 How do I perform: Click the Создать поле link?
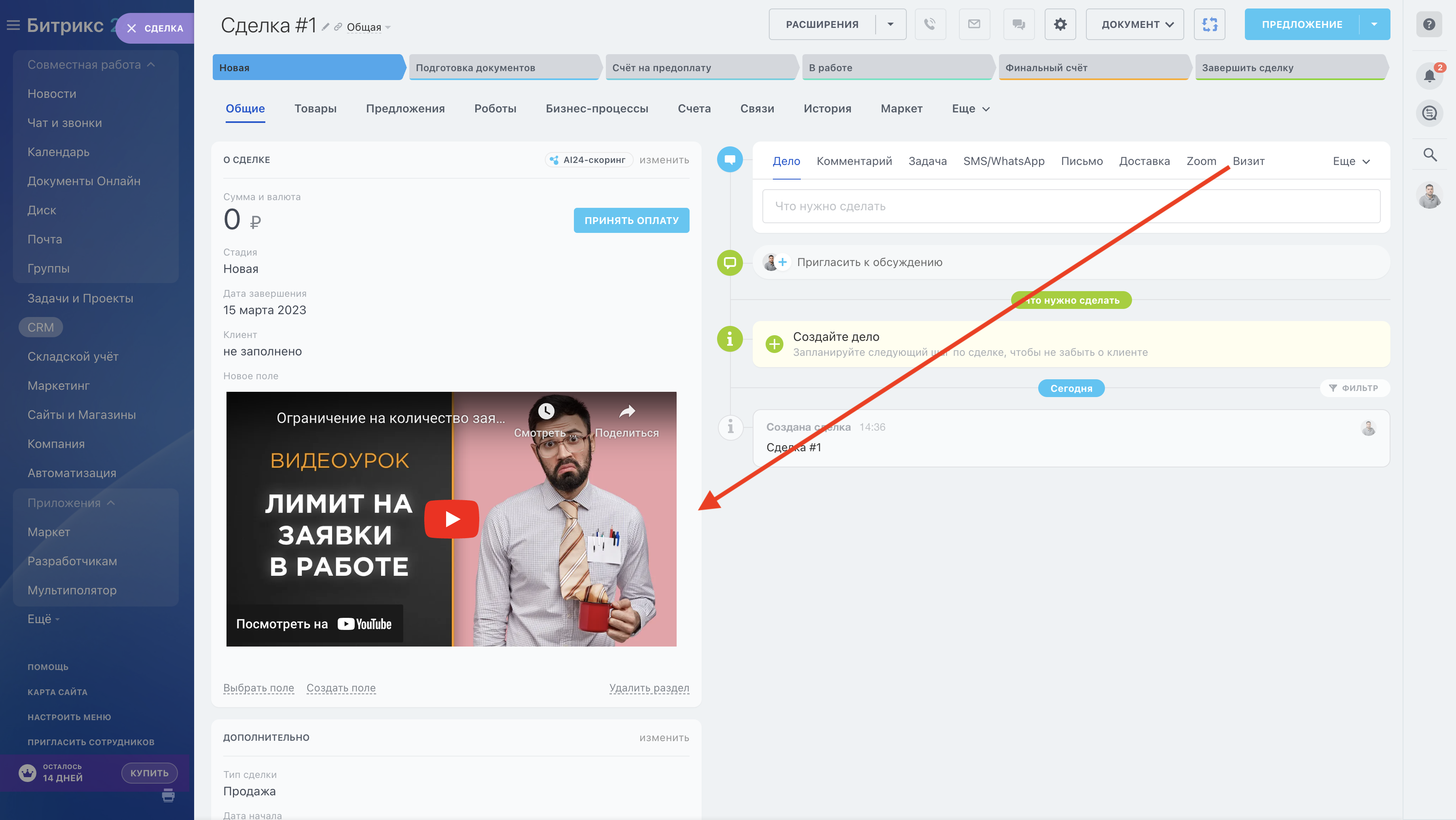[x=341, y=688]
